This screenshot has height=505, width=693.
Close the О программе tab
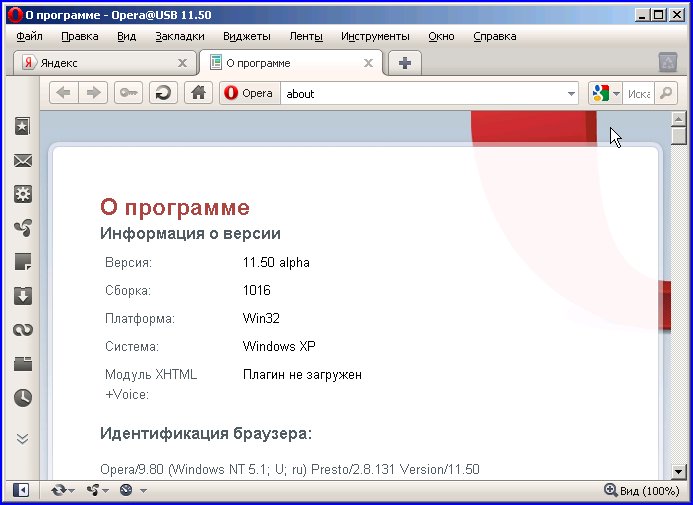[x=368, y=63]
